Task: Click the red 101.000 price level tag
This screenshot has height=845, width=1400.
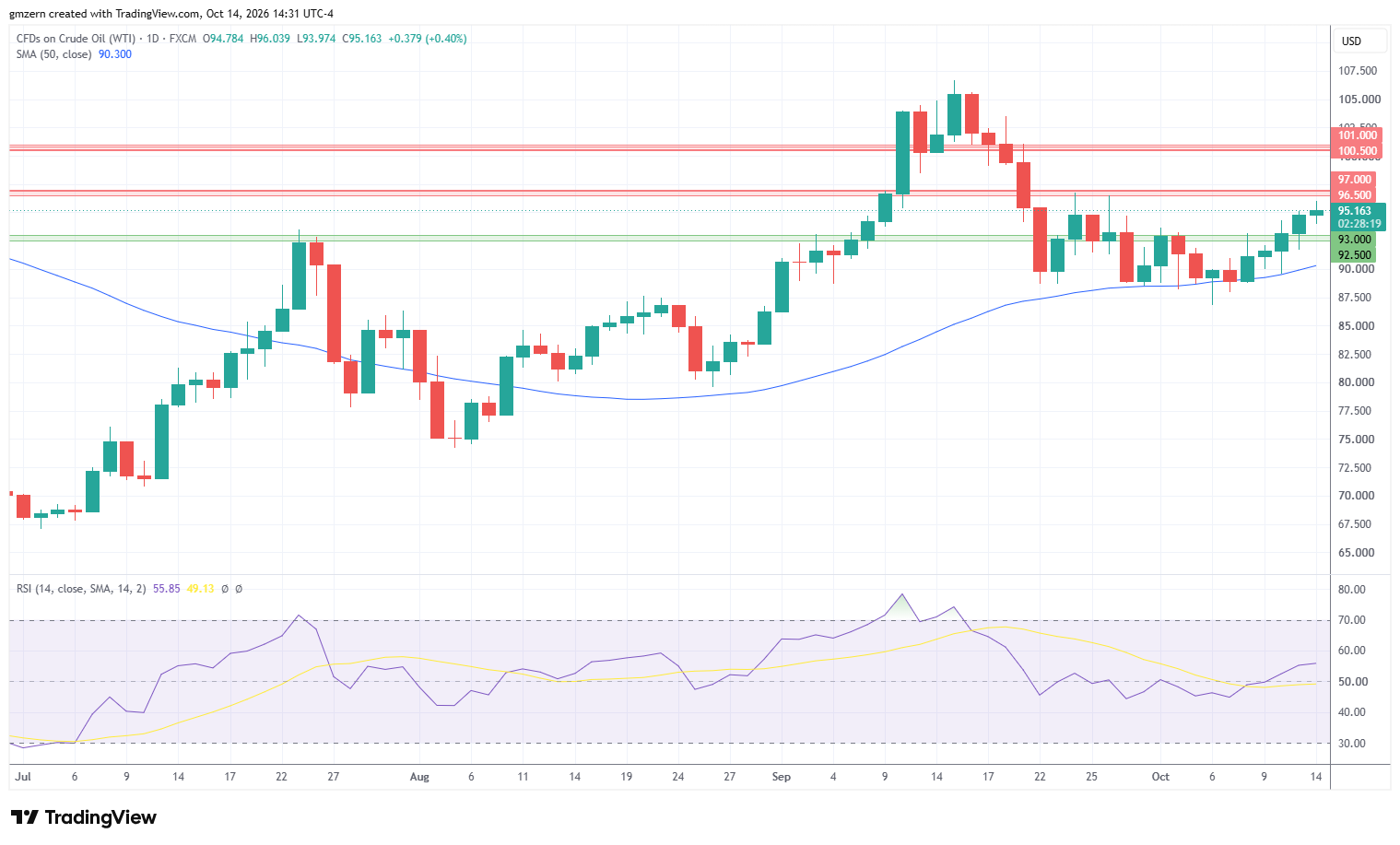Action: click(x=1358, y=135)
